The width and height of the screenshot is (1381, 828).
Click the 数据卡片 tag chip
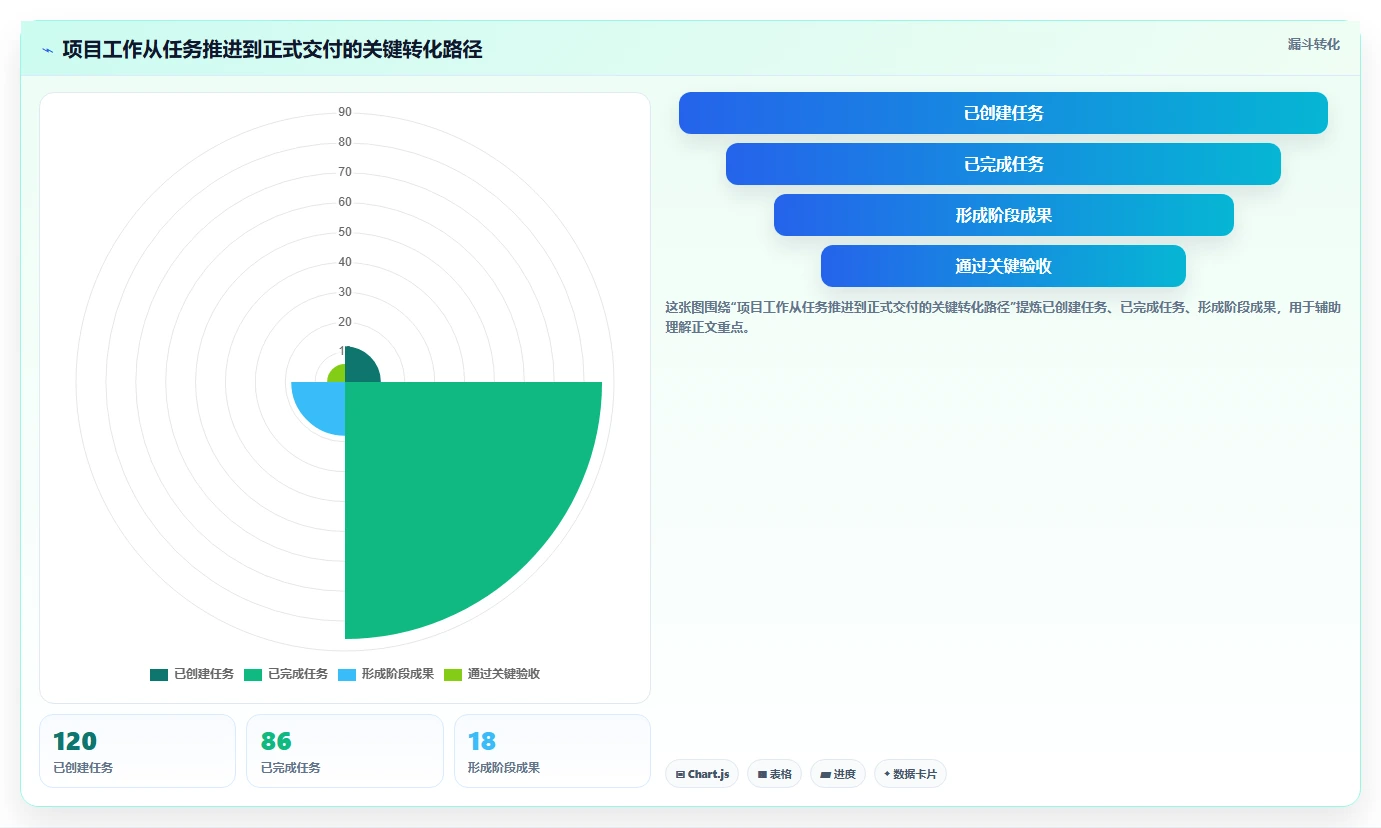[910, 774]
